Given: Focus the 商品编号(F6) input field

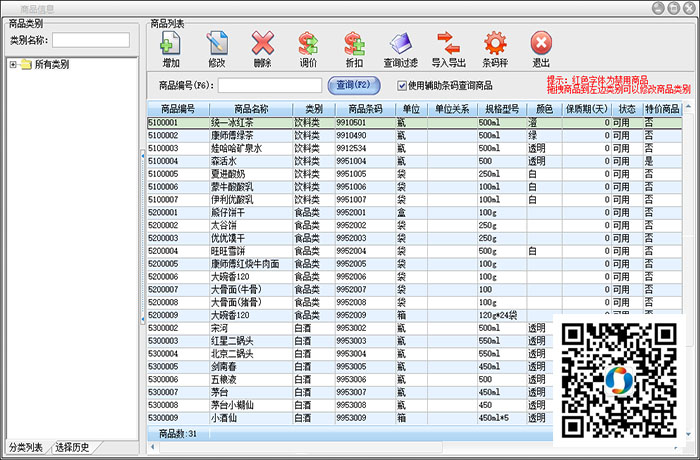Looking at the screenshot, I should pyautogui.click(x=270, y=85).
